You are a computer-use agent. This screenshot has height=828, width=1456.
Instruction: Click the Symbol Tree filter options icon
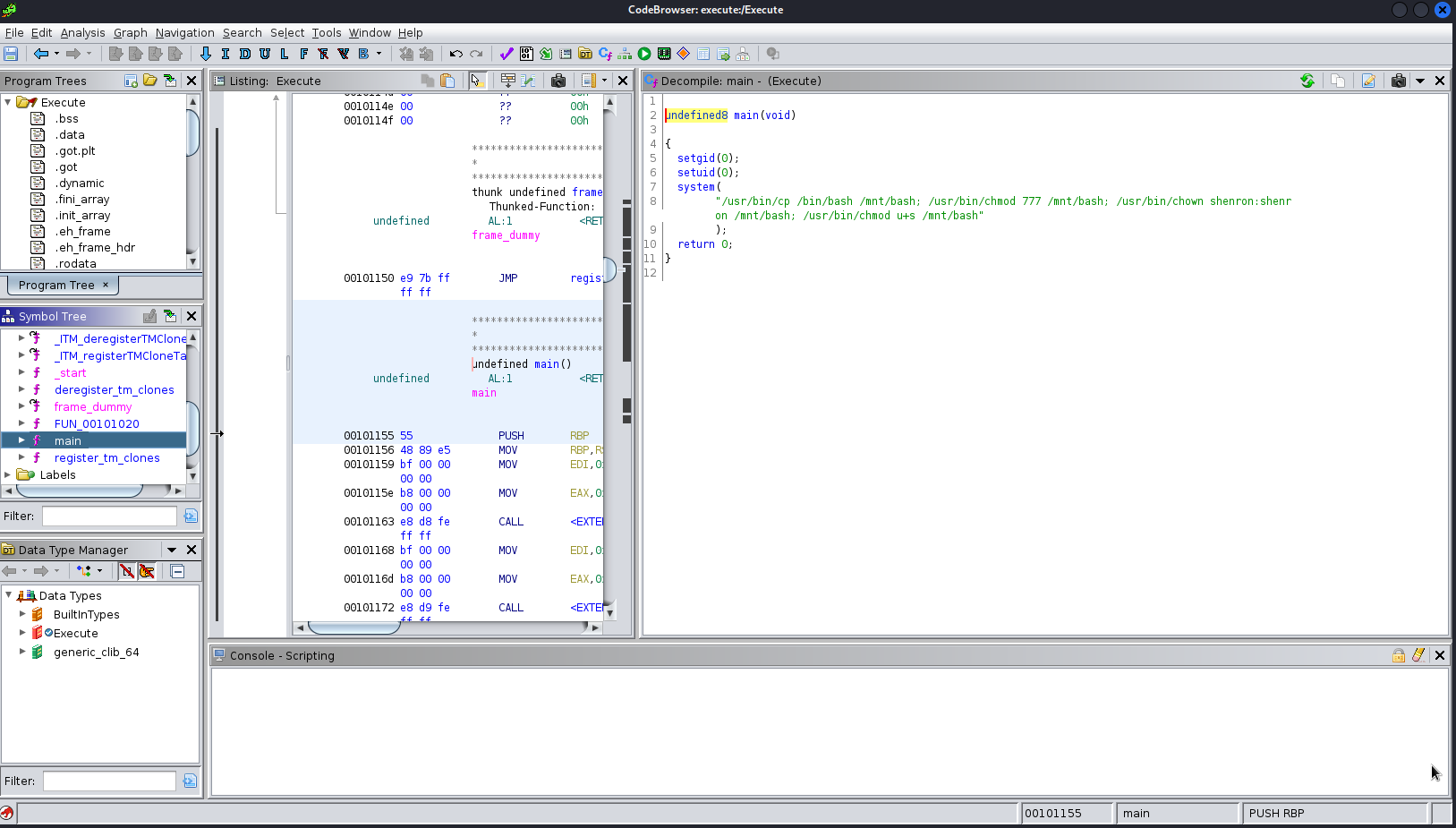coord(191,516)
